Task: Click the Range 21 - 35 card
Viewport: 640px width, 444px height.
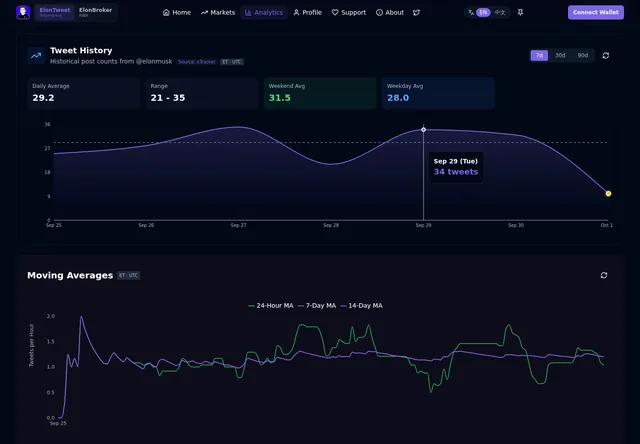Action: tap(202, 93)
